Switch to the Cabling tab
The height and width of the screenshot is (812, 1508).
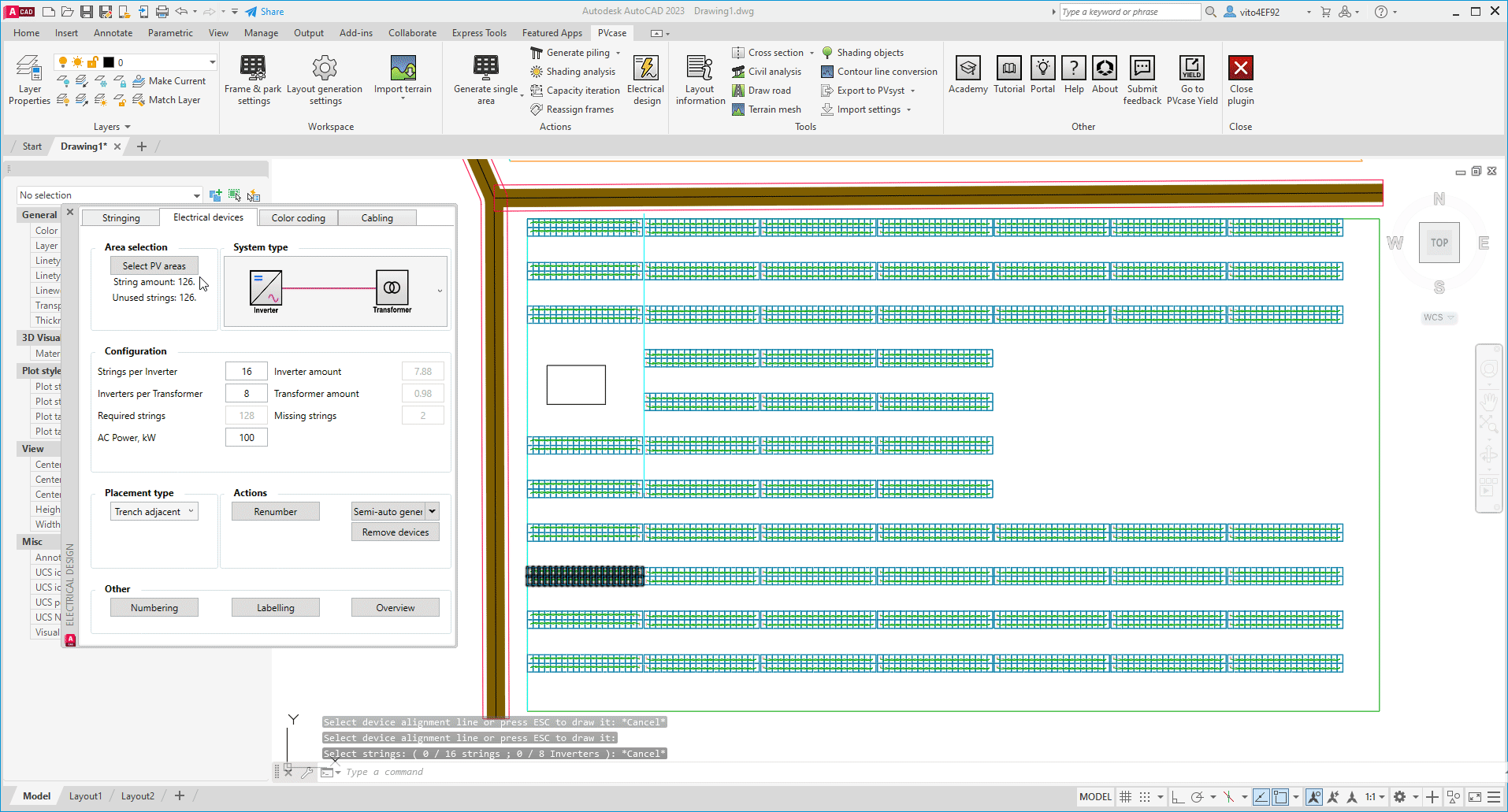pos(377,218)
